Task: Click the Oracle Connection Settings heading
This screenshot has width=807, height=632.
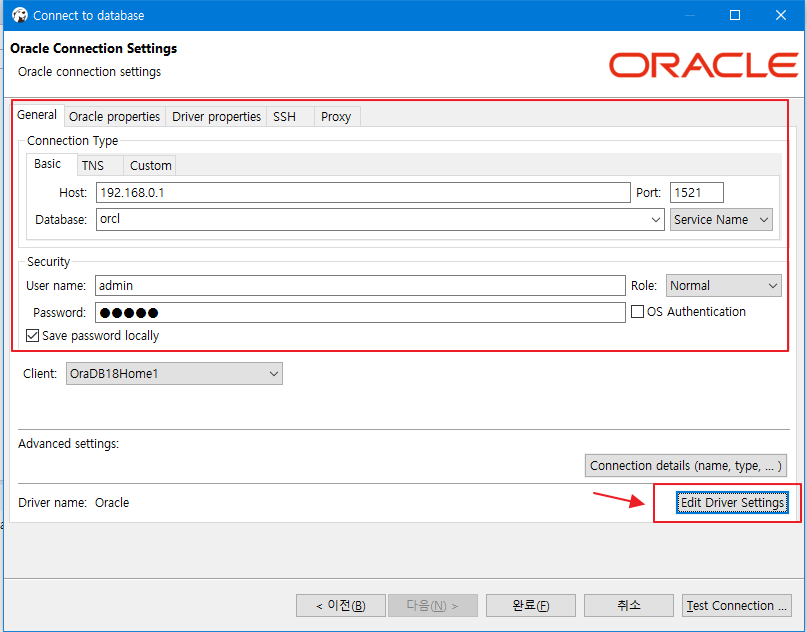Action: [x=94, y=48]
